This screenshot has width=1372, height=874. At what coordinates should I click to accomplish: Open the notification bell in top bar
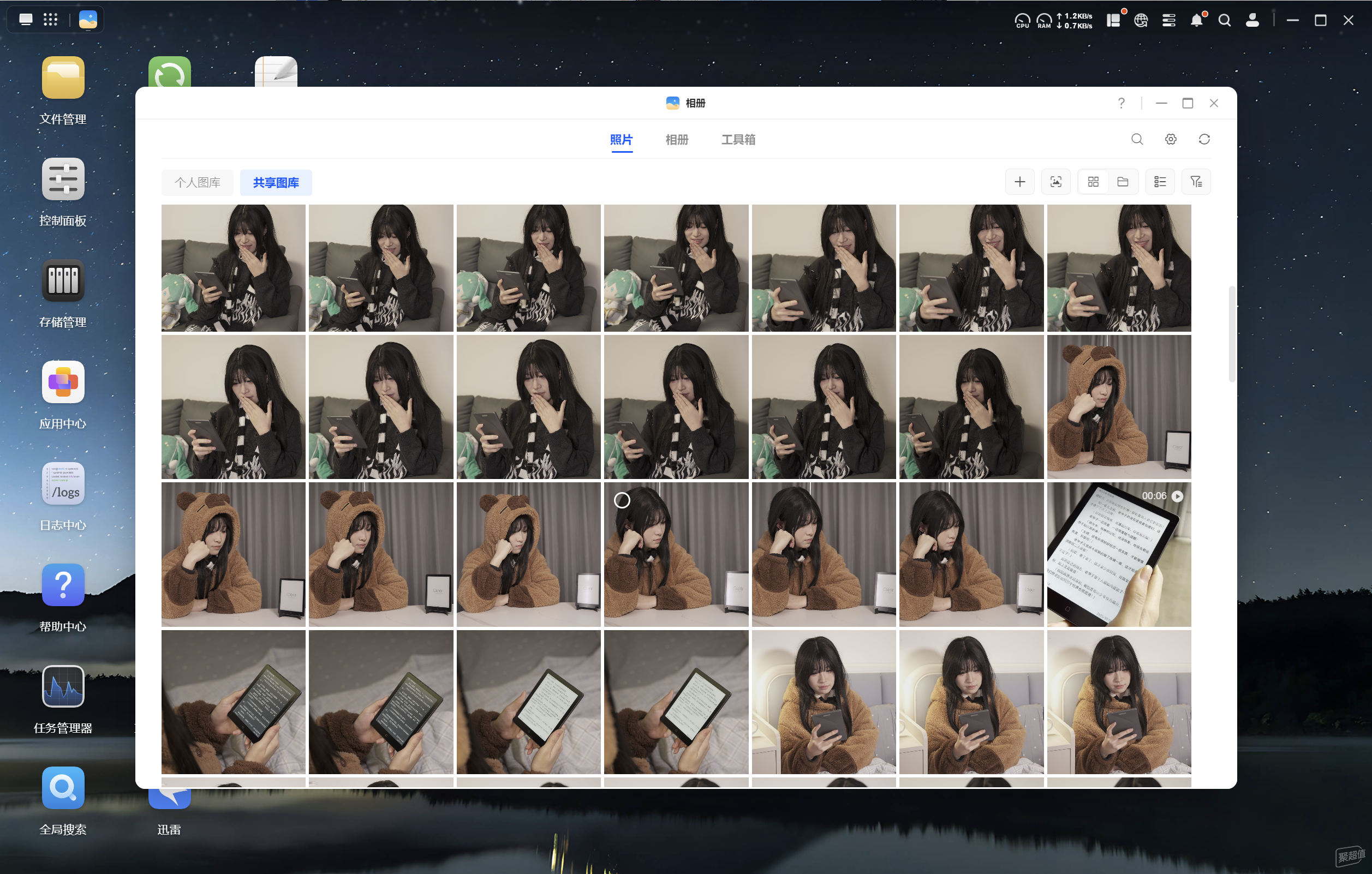[1196, 20]
